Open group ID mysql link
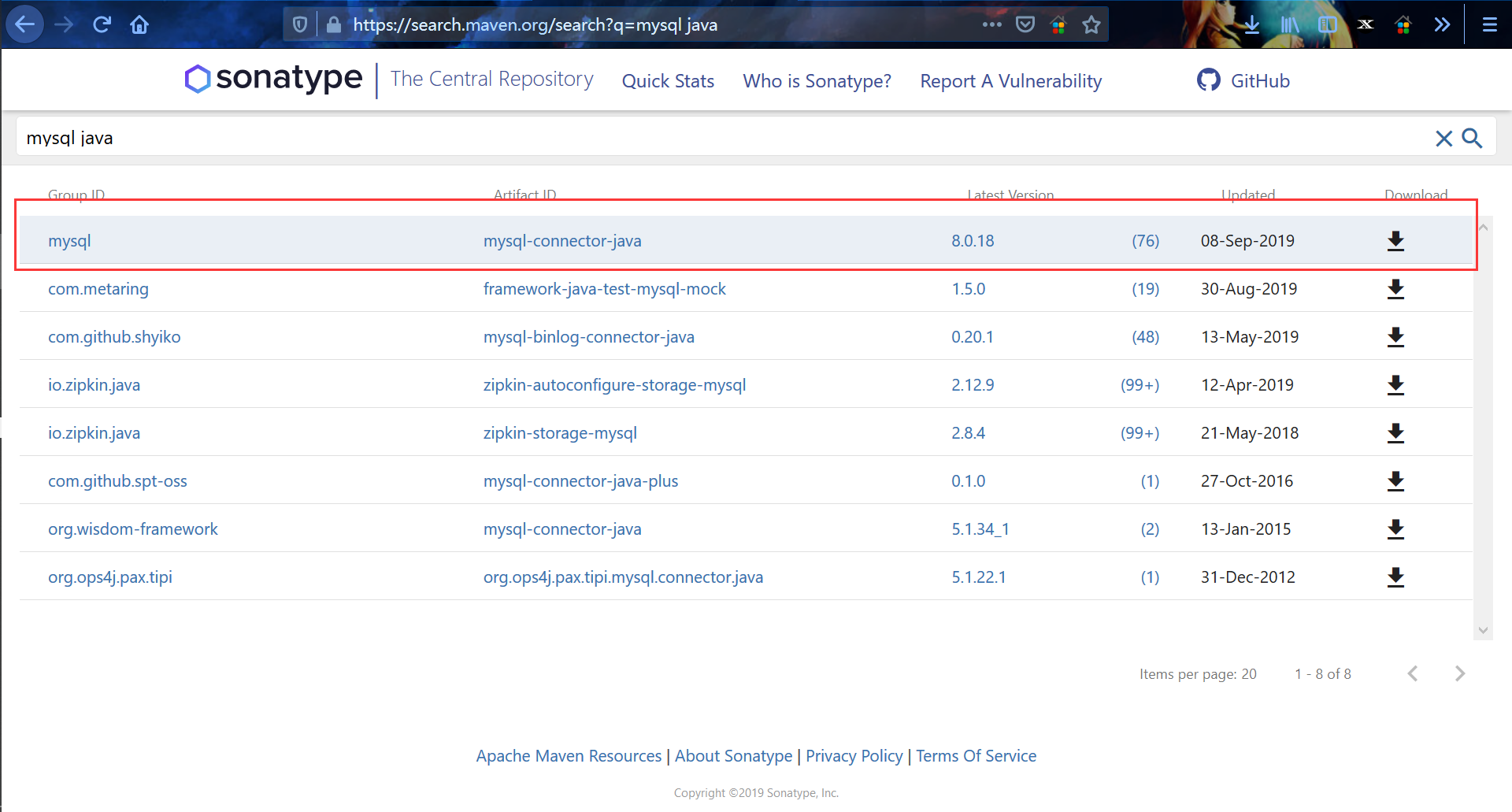 (x=69, y=241)
